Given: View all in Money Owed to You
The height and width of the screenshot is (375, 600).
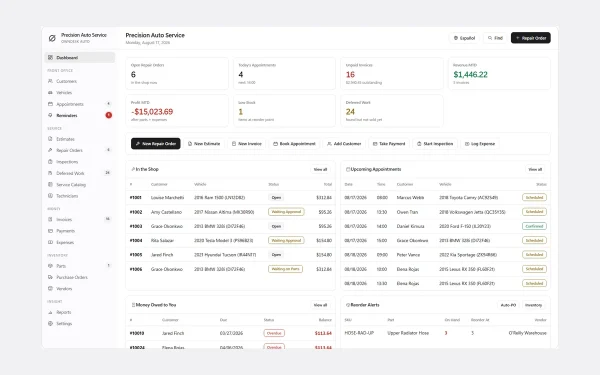Looking at the screenshot, I should 320,305.
